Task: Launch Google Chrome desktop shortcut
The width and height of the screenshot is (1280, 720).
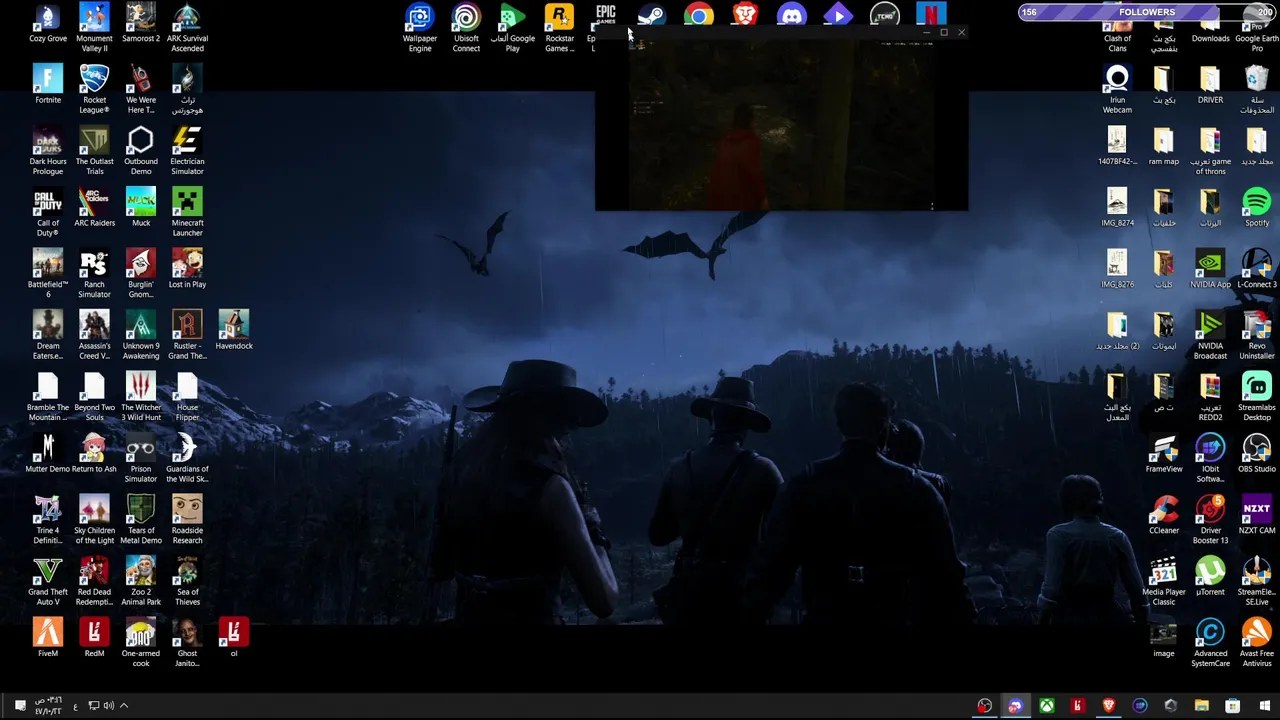Action: click(x=699, y=16)
